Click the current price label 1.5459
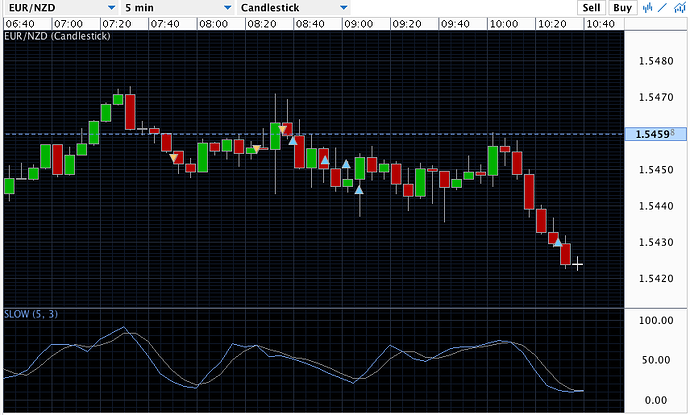The height and width of the screenshot is (415, 690). point(656,134)
